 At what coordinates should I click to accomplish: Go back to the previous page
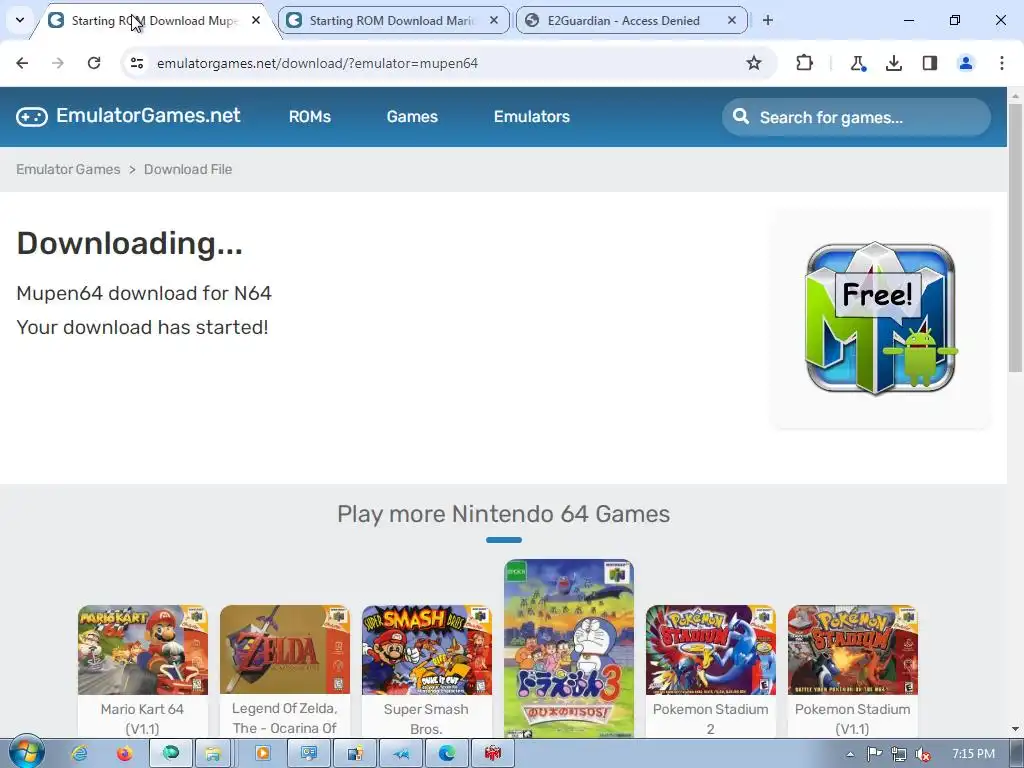22,63
